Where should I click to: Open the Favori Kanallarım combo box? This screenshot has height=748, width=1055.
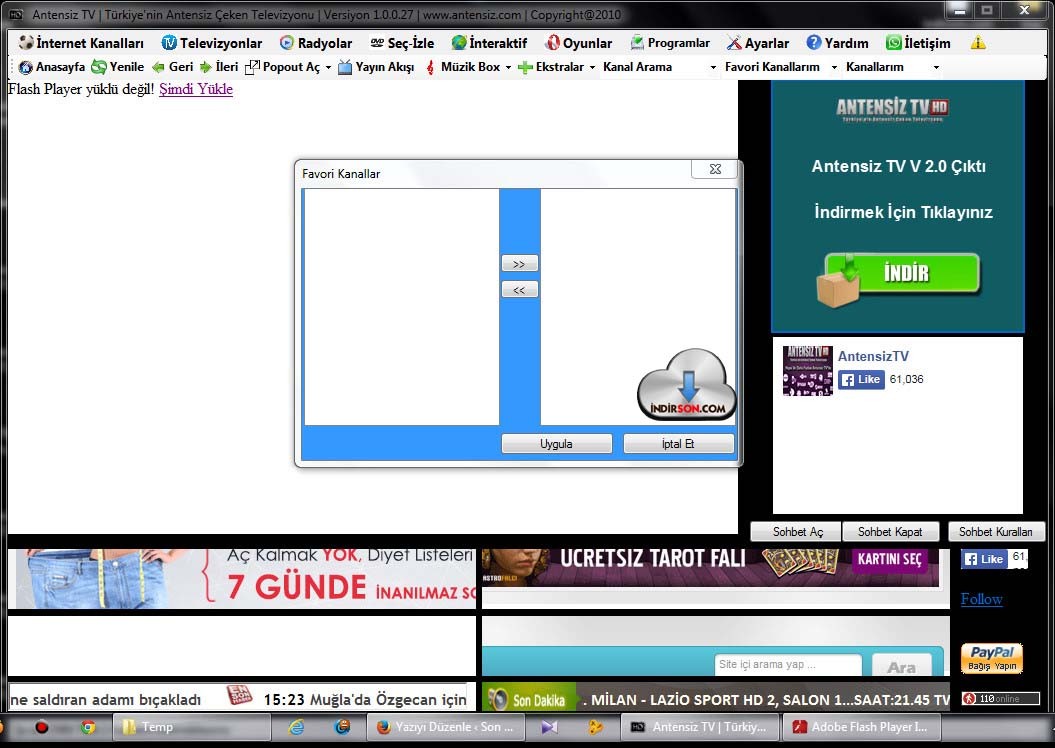[x=781, y=67]
